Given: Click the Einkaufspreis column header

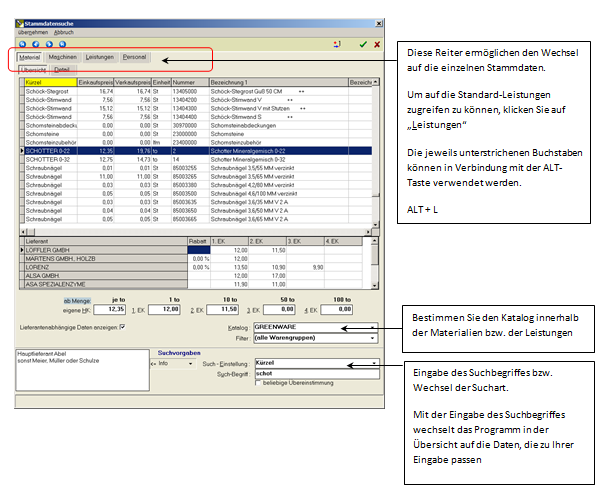Looking at the screenshot, I should tap(96, 82).
